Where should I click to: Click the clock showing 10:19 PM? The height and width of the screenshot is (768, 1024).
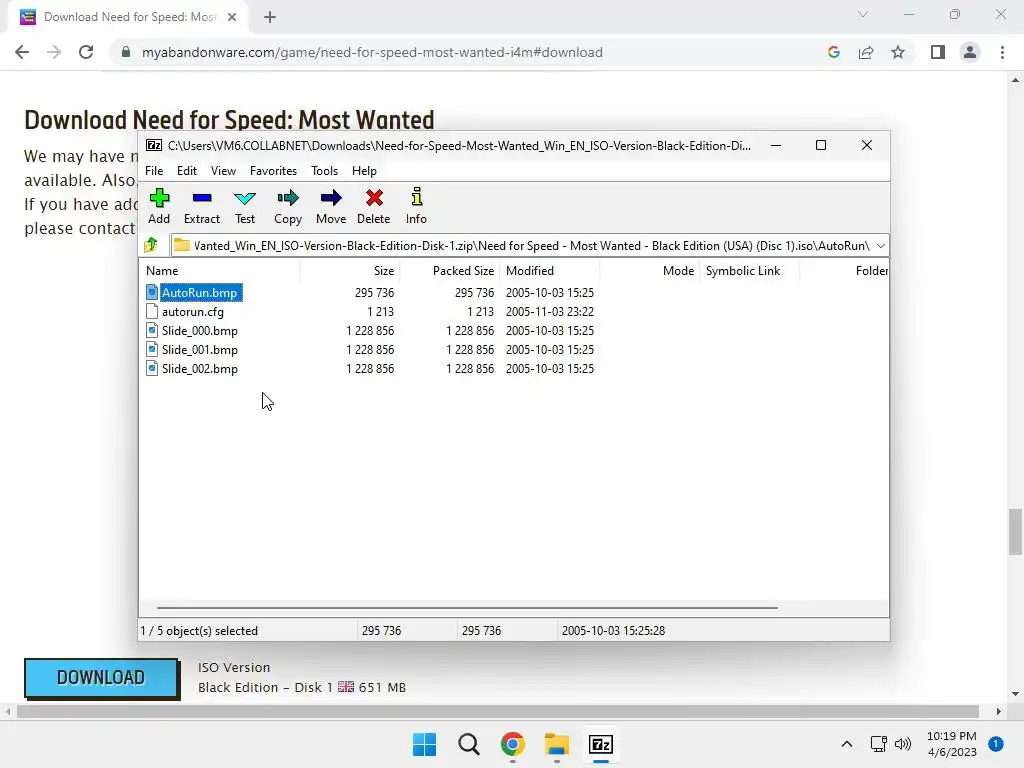952,736
